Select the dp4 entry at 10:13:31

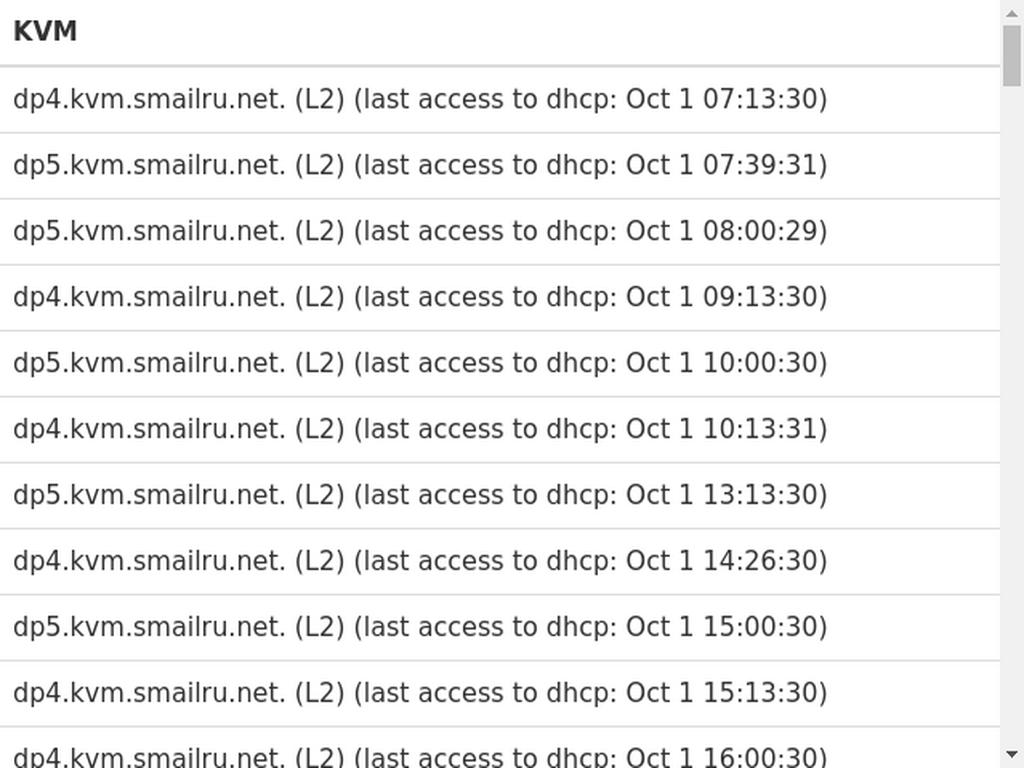tap(500, 429)
